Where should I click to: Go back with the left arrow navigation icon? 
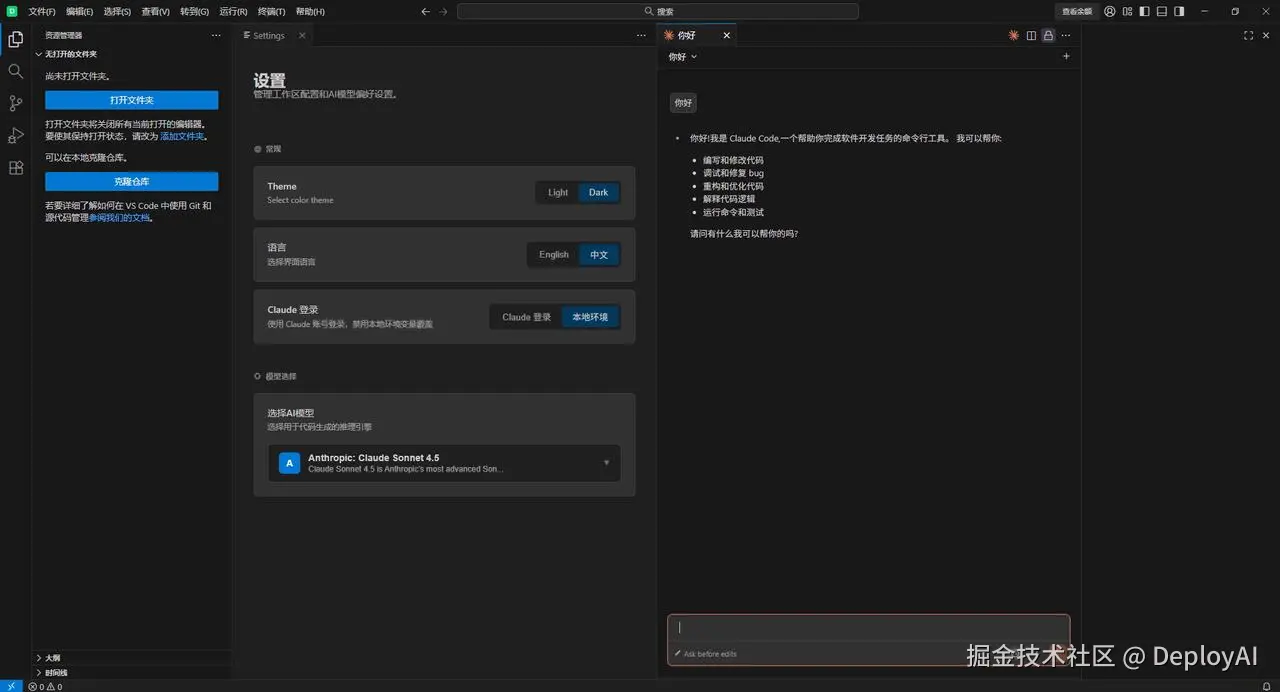pyautogui.click(x=426, y=11)
